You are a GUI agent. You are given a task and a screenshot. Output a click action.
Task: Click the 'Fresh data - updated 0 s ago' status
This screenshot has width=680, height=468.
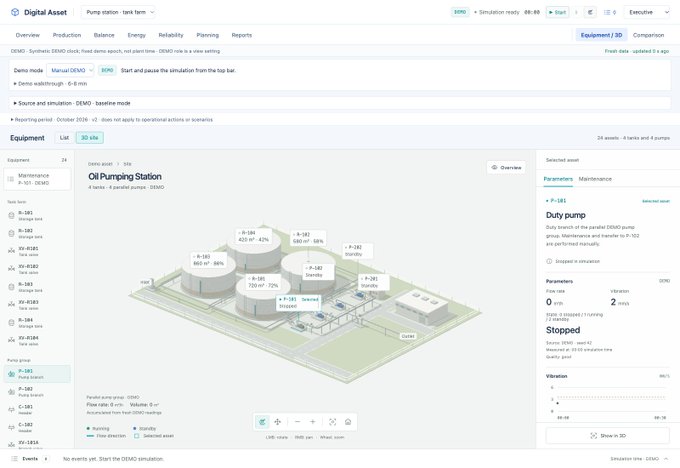[x=637, y=51]
